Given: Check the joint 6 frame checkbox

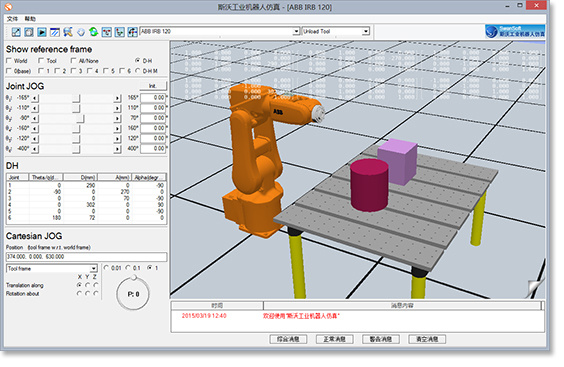Looking at the screenshot, I should point(122,71).
